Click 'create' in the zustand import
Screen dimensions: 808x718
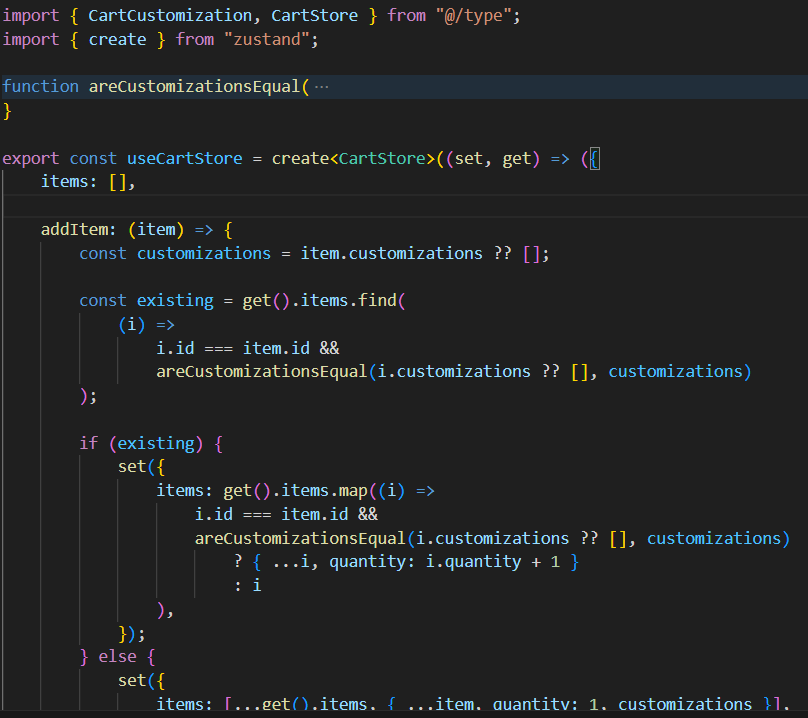click(117, 40)
